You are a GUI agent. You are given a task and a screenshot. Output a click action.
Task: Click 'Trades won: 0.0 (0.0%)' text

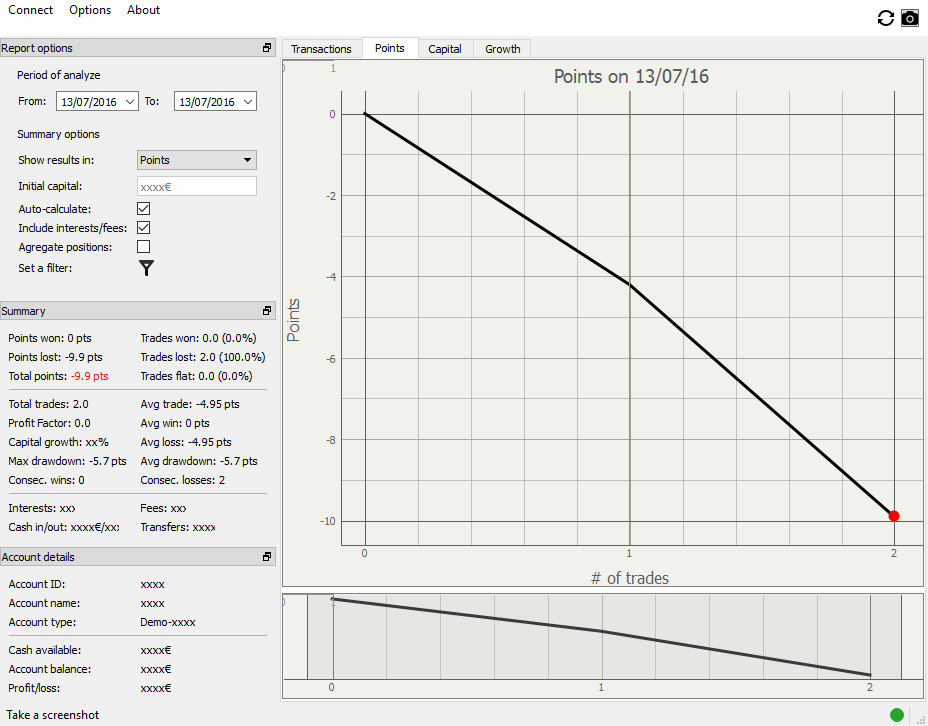point(198,338)
